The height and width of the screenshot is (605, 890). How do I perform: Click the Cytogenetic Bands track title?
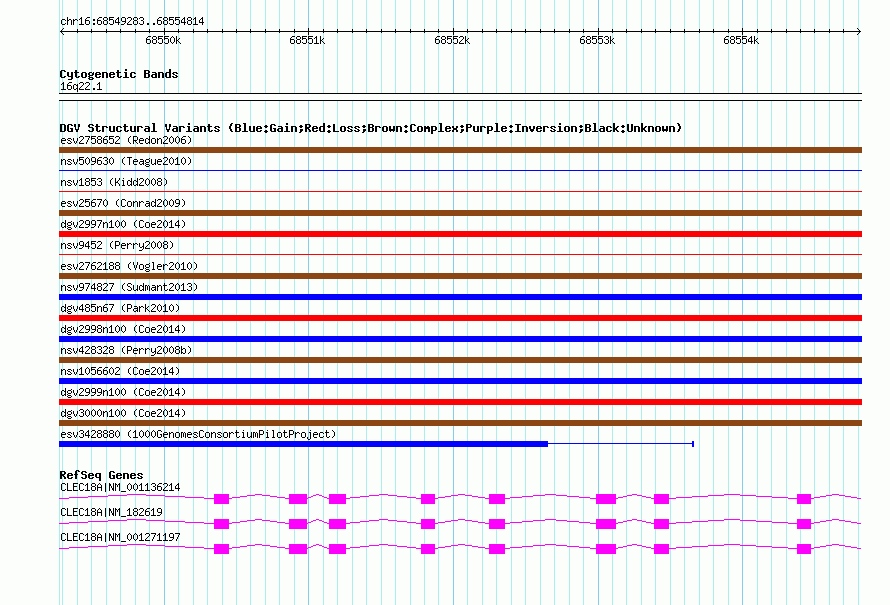click(x=119, y=74)
